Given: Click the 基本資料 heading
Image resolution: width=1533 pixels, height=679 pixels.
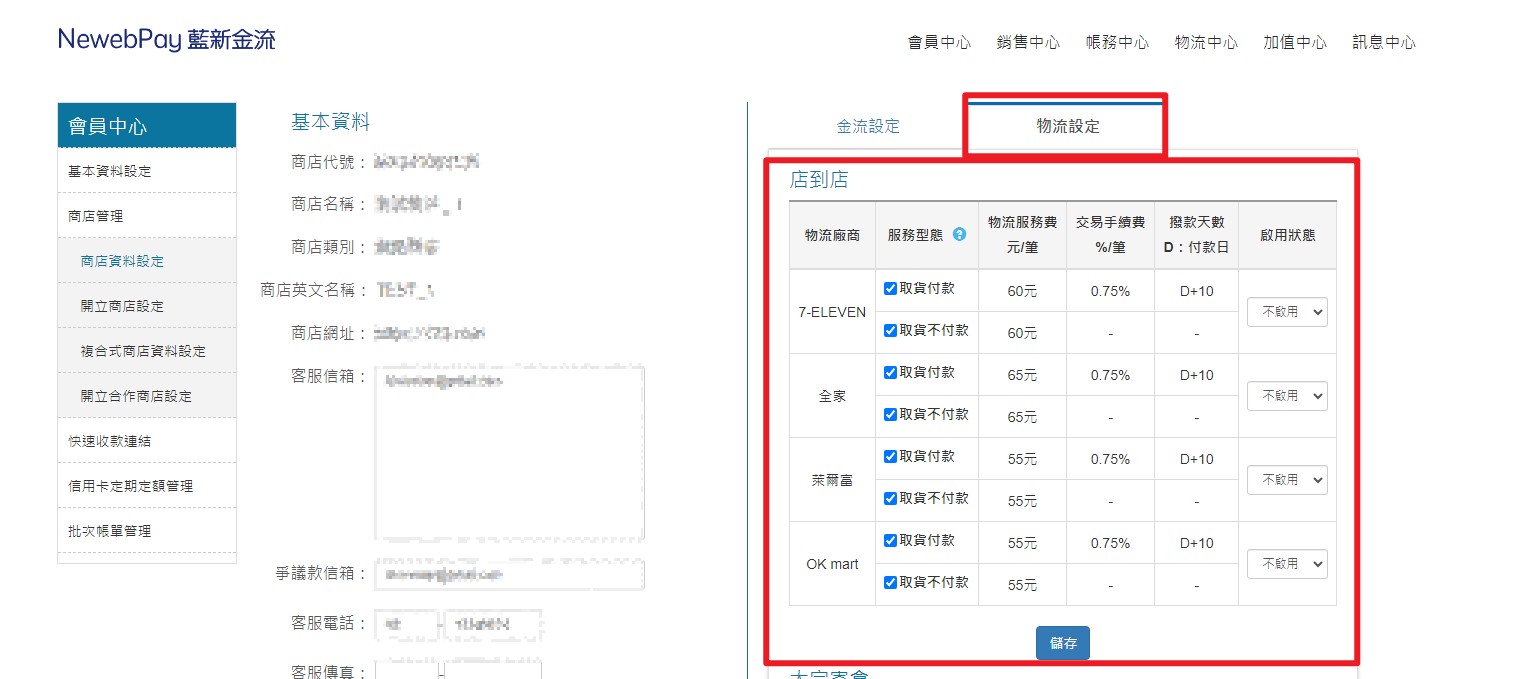Looking at the screenshot, I should click(330, 122).
